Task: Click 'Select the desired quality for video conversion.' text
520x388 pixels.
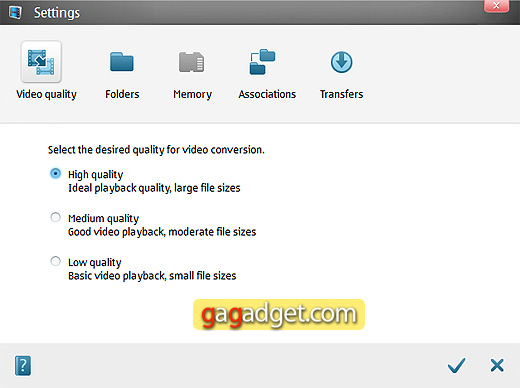Action: (156, 150)
